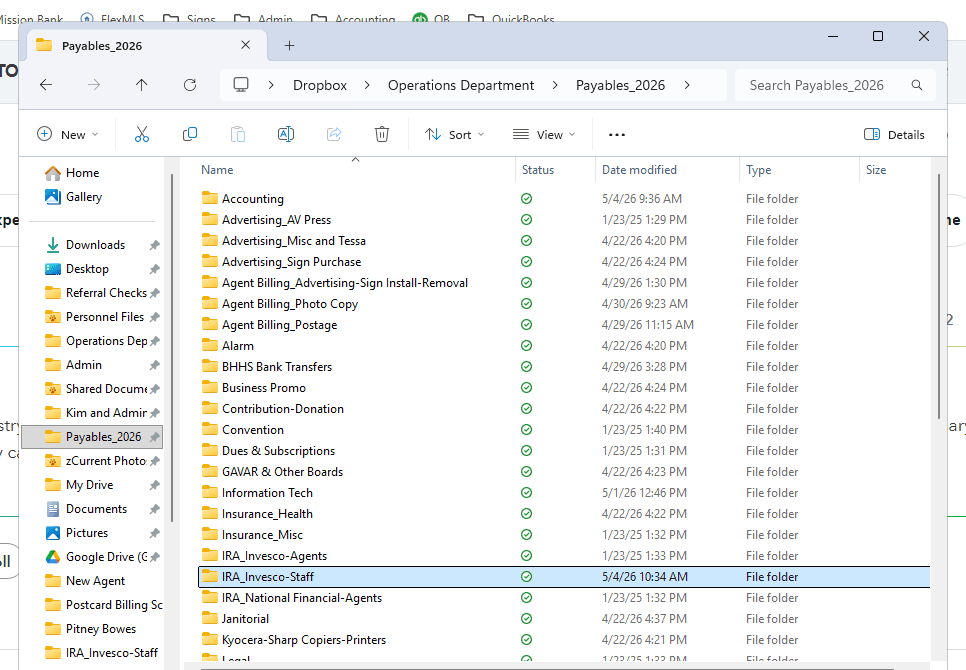This screenshot has height=670, width=966.
Task: Sort by the Type column header
Action: point(800,170)
